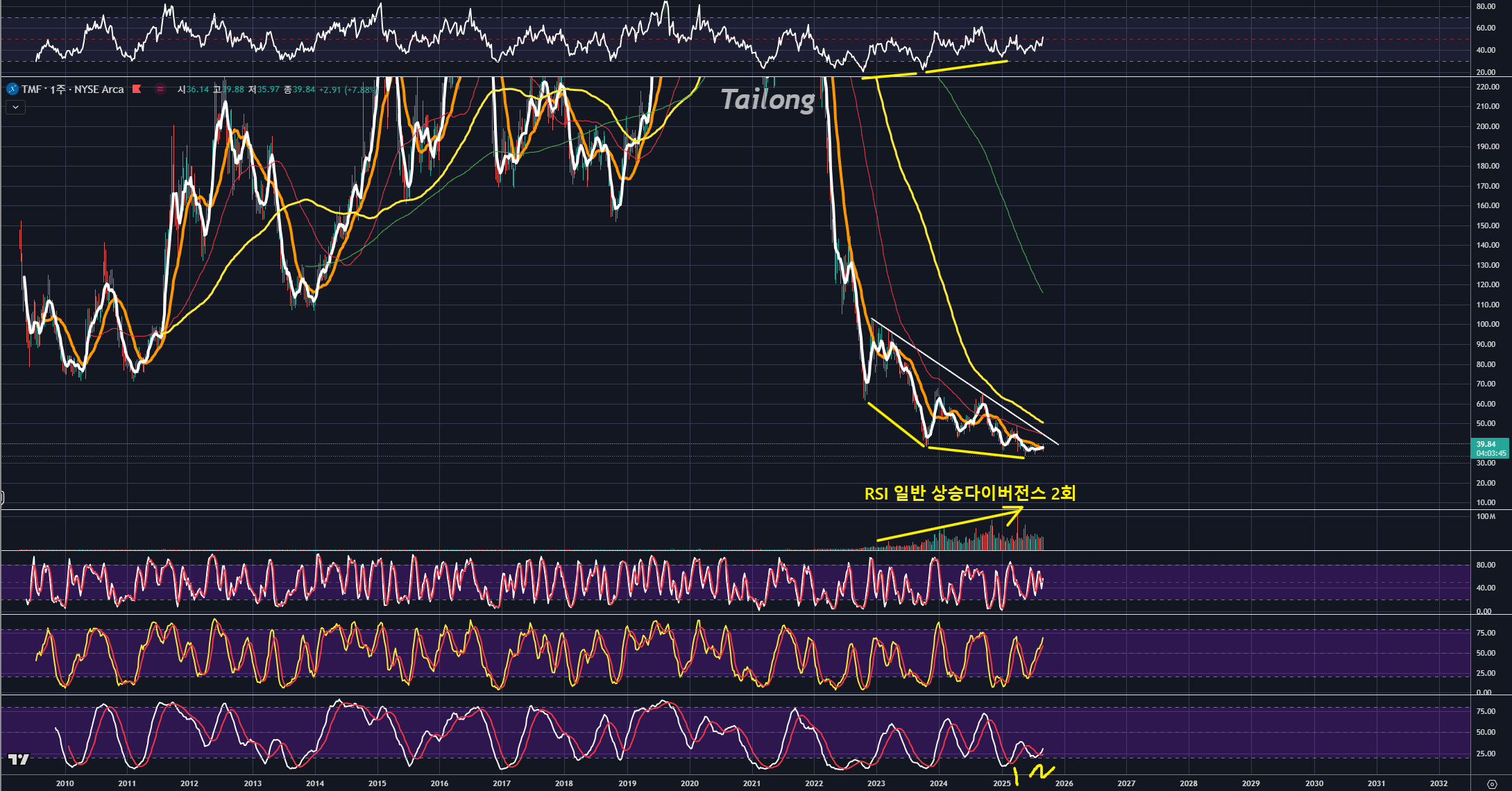
Task: Click the TMF symbol logo icon
Action: [x=12, y=90]
